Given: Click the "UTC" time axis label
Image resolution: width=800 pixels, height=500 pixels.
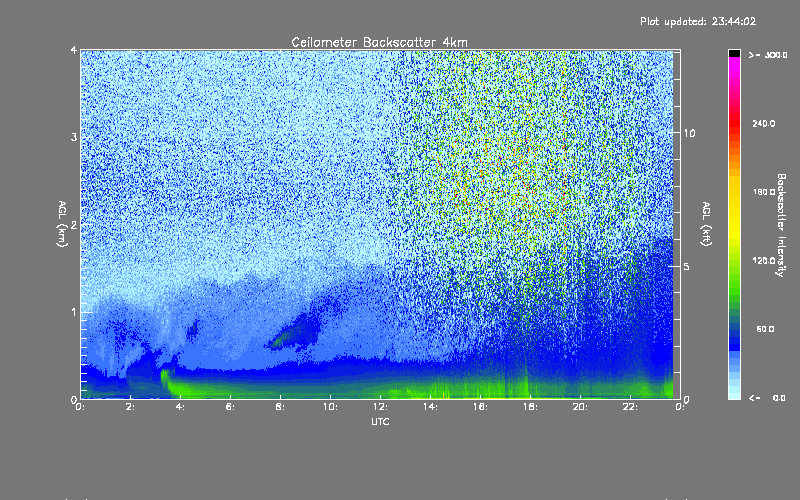Looking at the screenshot, I should coord(380,421).
